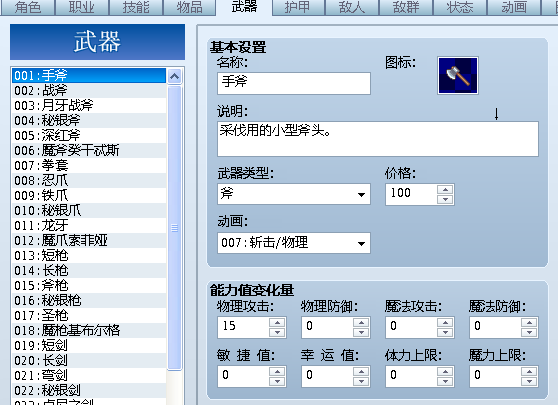
Task: Select weapon 001:手斧 in the list
Action: (x=89, y=75)
